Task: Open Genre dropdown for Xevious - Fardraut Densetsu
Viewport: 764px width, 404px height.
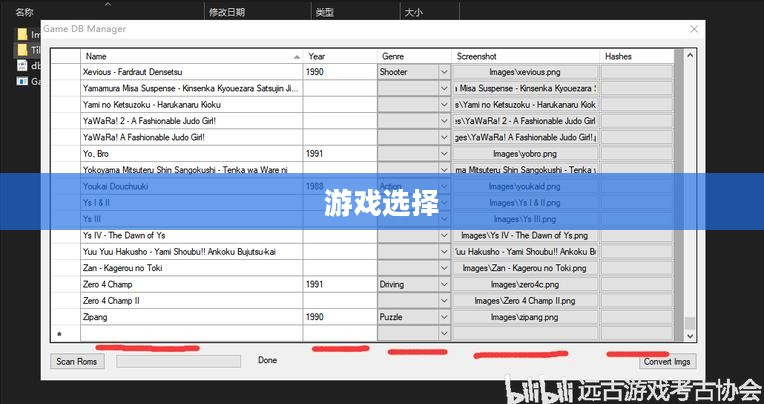Action: [444, 72]
